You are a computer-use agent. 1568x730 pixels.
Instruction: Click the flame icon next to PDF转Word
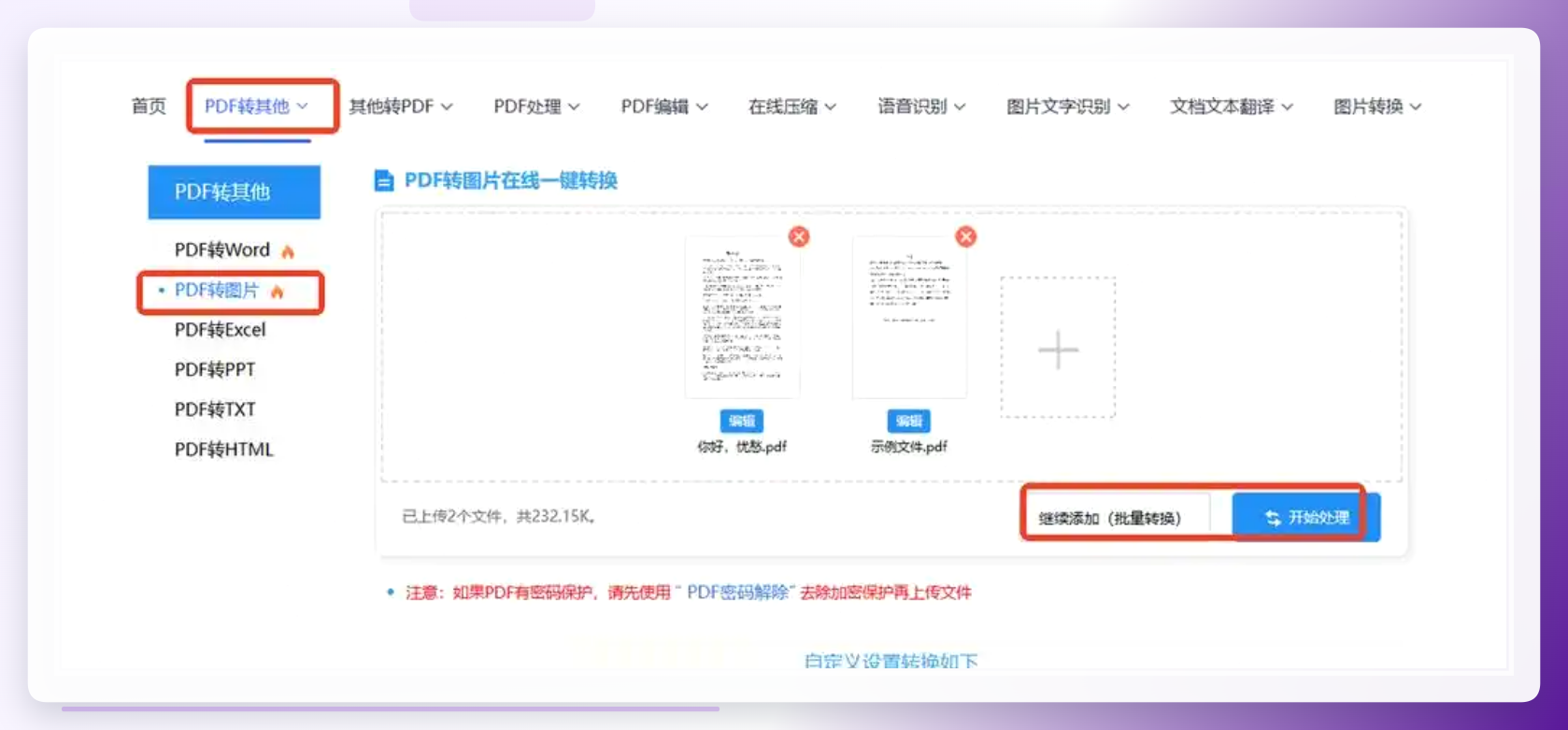coord(288,251)
